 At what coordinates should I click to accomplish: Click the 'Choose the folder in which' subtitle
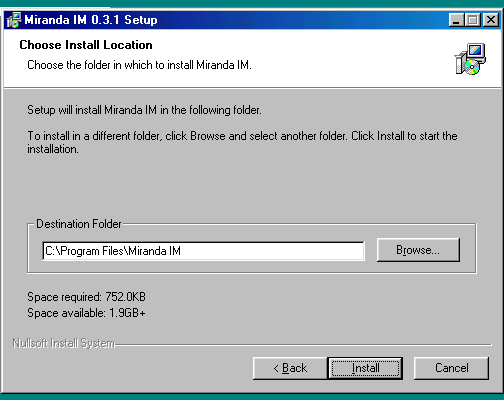(139, 65)
